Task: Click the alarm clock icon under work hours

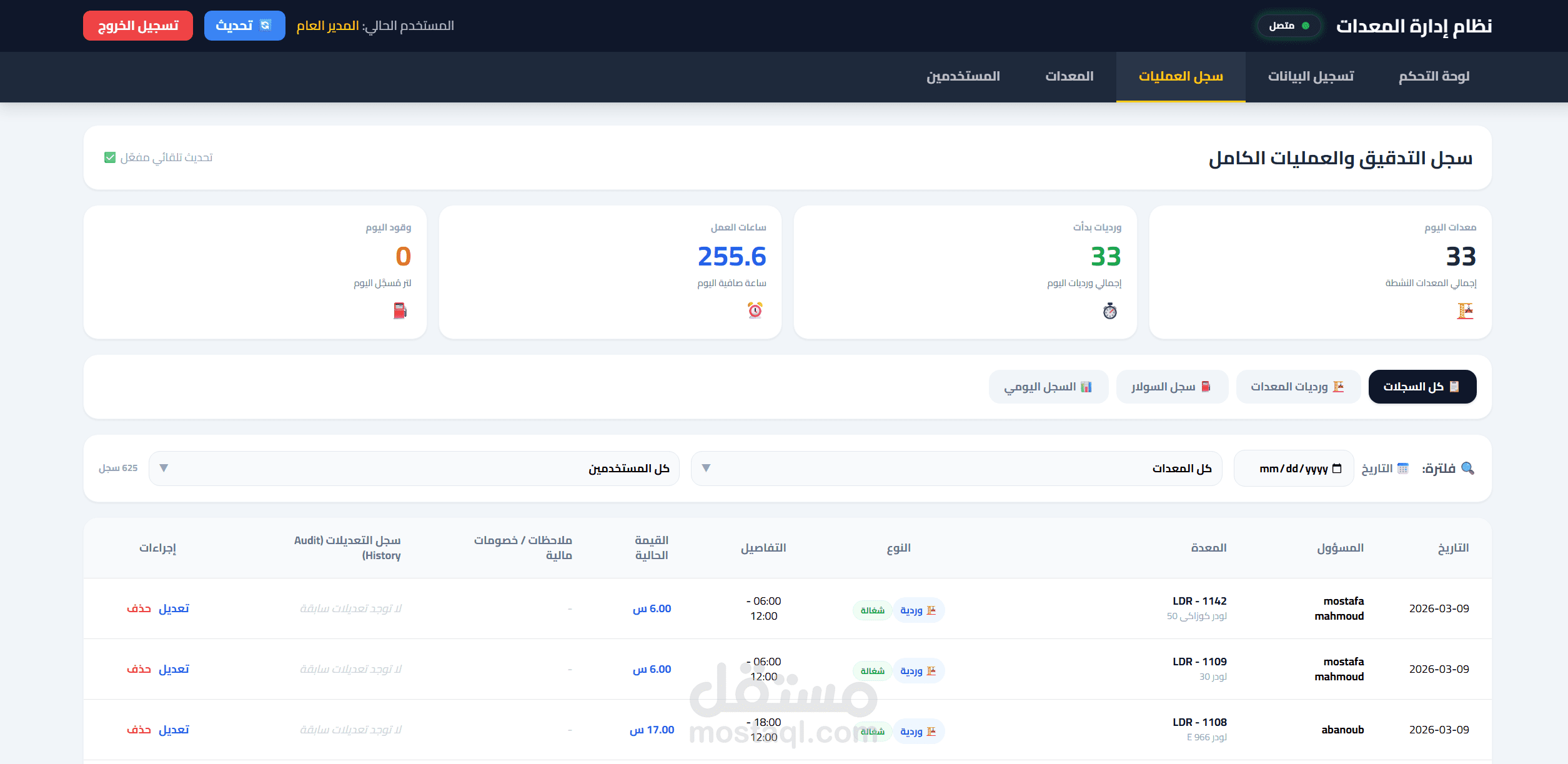Action: 755,310
